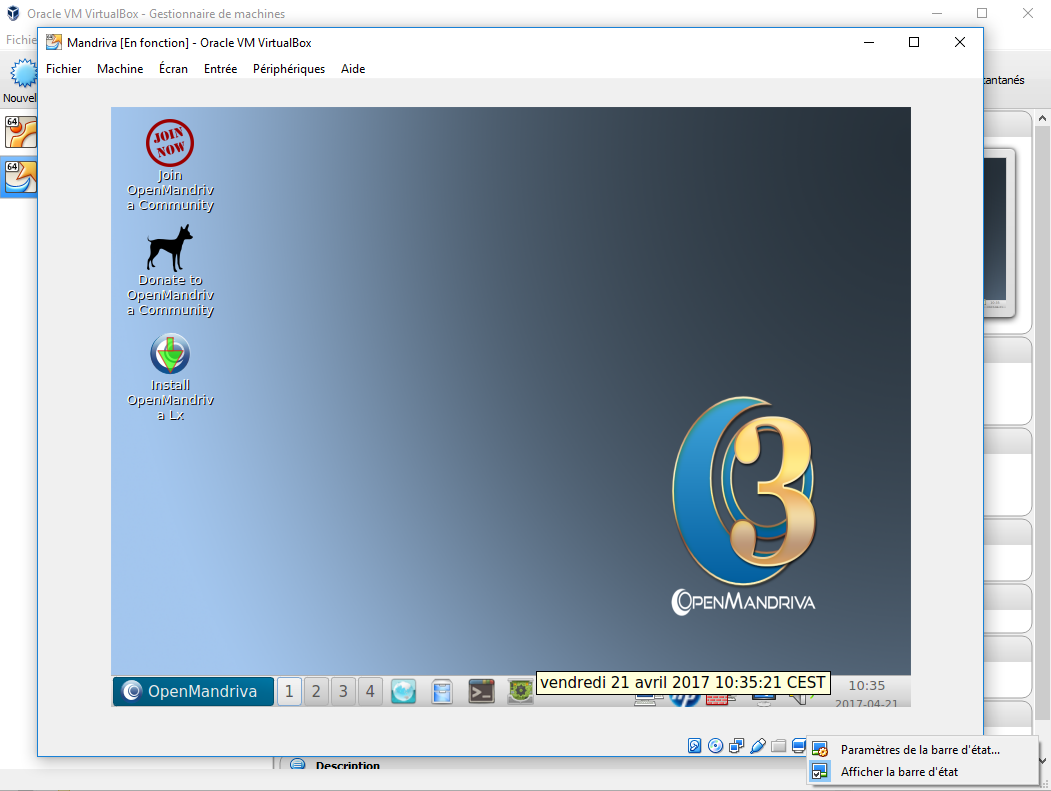Switch to virtual desktop 3
This screenshot has height=791, width=1051.
coord(343,690)
